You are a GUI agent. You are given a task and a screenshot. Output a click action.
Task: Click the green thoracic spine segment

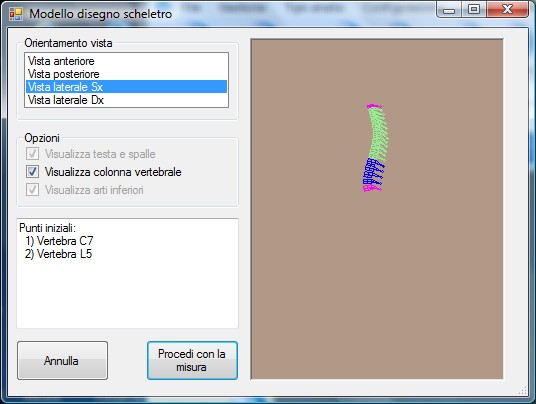tap(378, 134)
